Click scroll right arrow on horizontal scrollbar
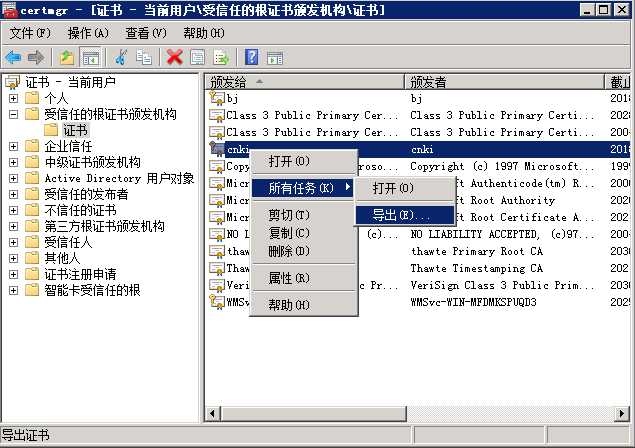The width and height of the screenshot is (635, 448). pos(622,414)
